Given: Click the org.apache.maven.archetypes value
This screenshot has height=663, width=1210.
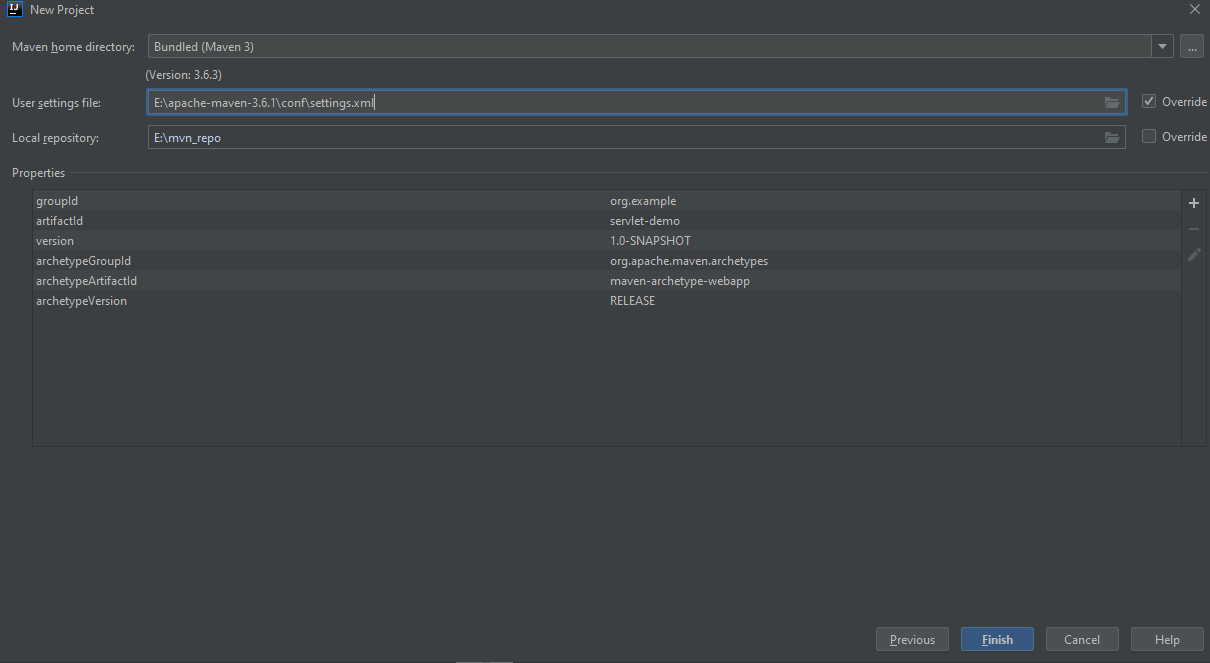Looking at the screenshot, I should pos(689,261).
